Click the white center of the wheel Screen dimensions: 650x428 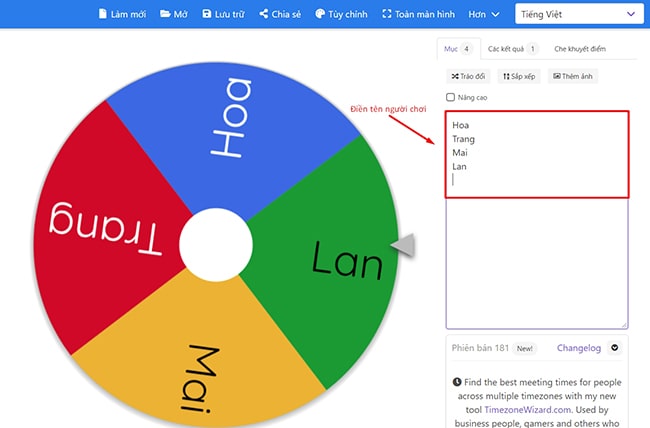[216, 245]
